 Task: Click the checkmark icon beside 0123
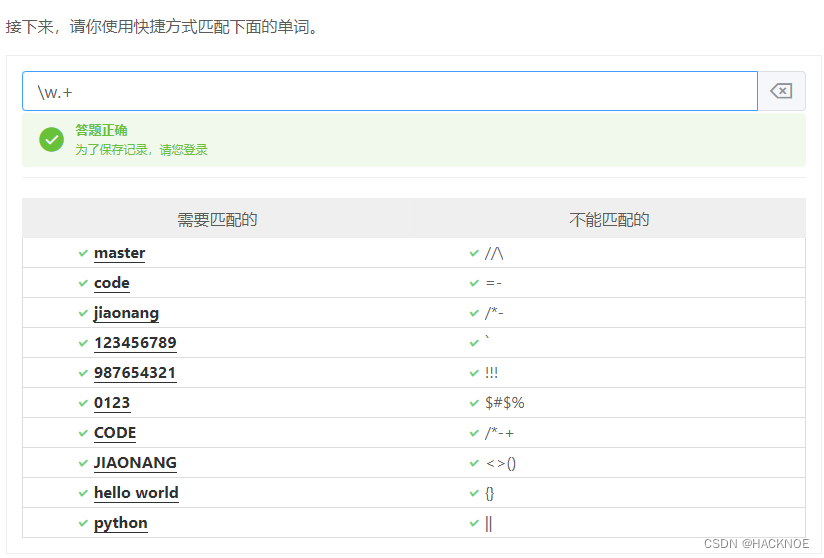pyautogui.click(x=83, y=403)
